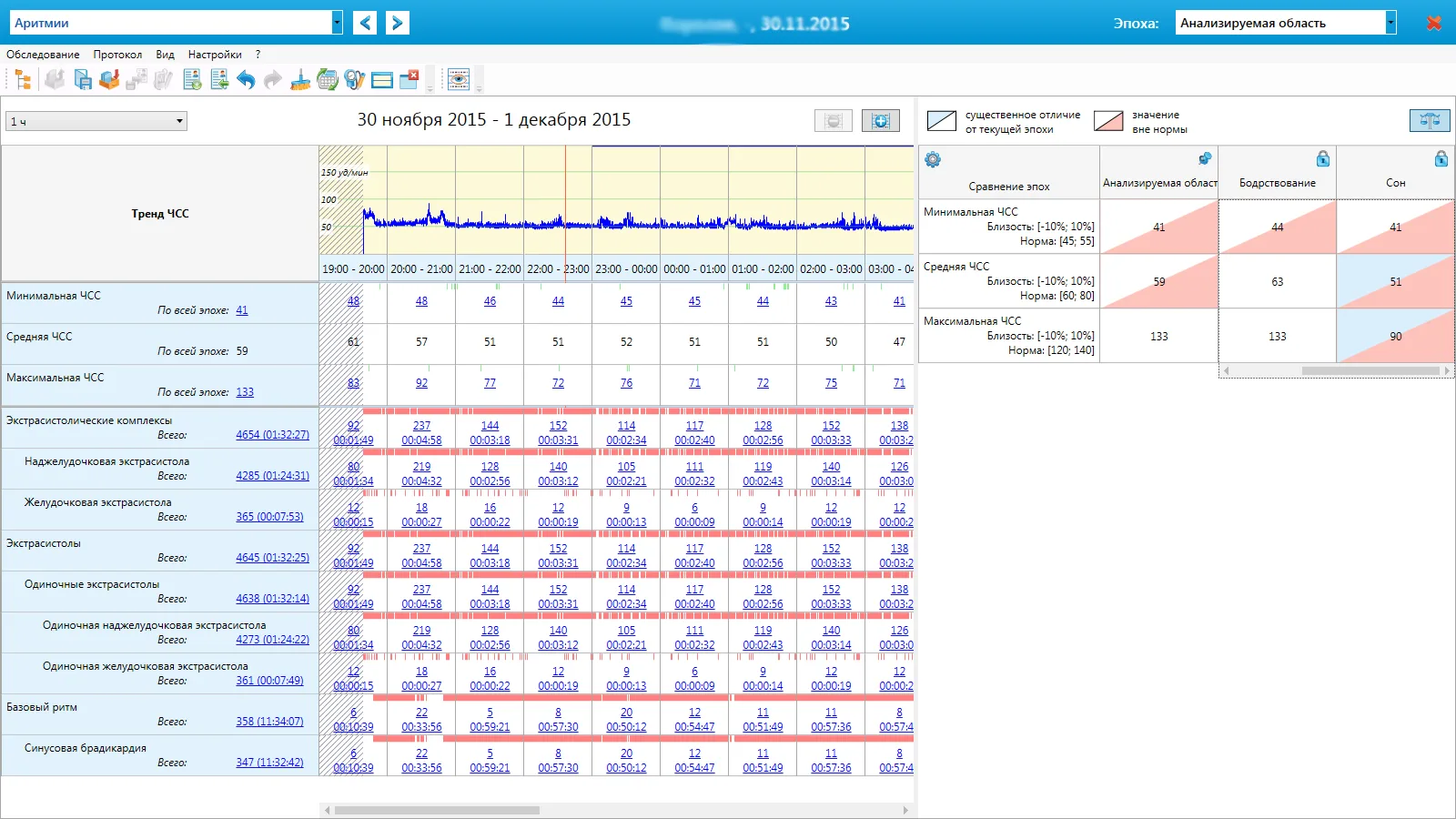Click the broom cleanup tool icon

pos(300,80)
